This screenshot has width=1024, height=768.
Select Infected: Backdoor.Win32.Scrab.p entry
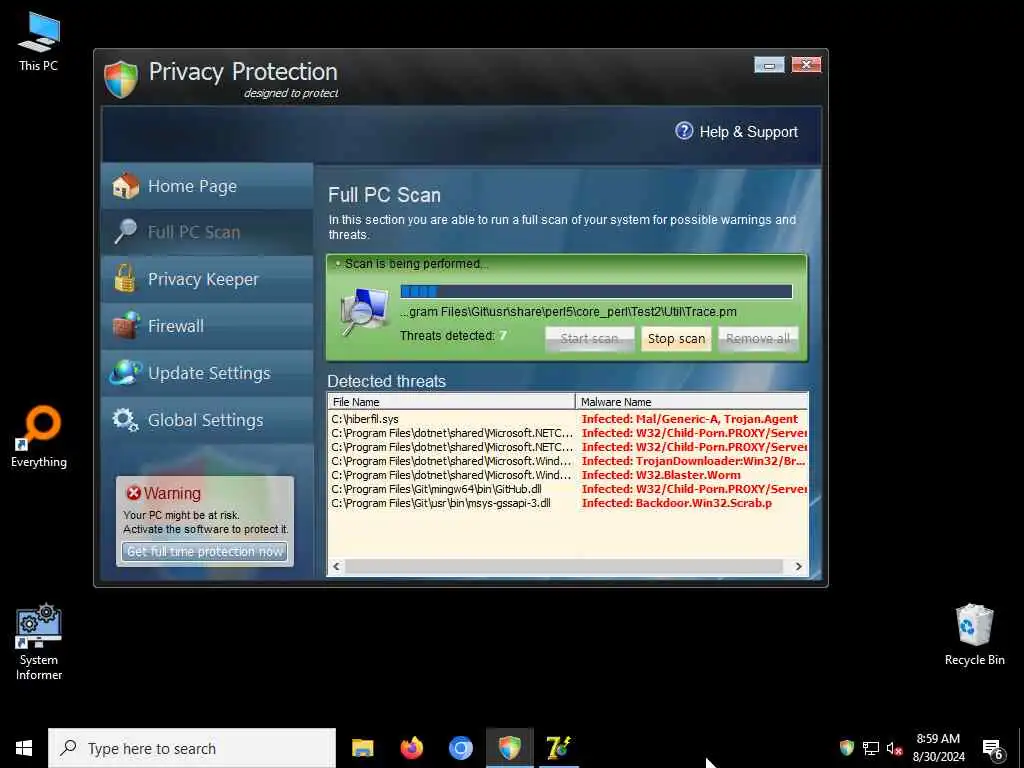(677, 504)
